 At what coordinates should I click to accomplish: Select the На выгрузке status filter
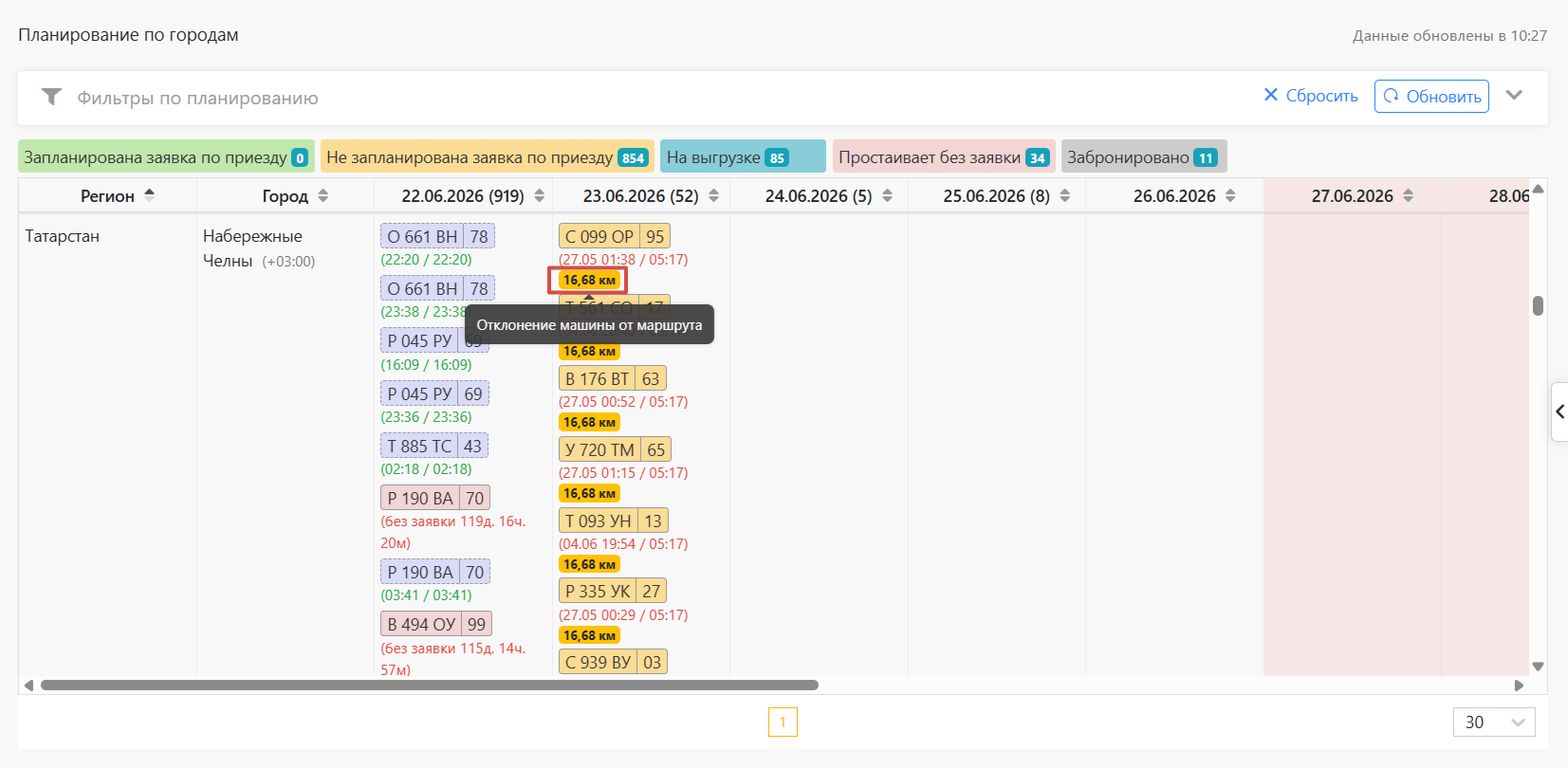pyautogui.click(x=743, y=157)
